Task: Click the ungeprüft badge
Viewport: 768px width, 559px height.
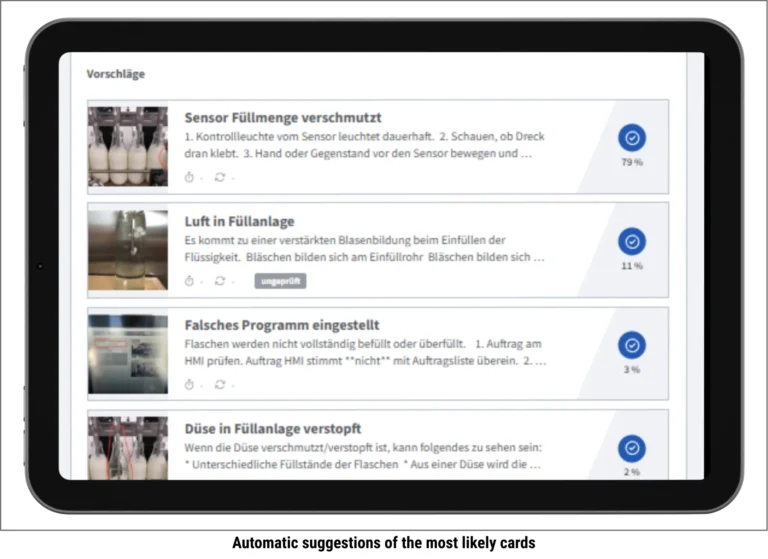Action: pyautogui.click(x=280, y=281)
